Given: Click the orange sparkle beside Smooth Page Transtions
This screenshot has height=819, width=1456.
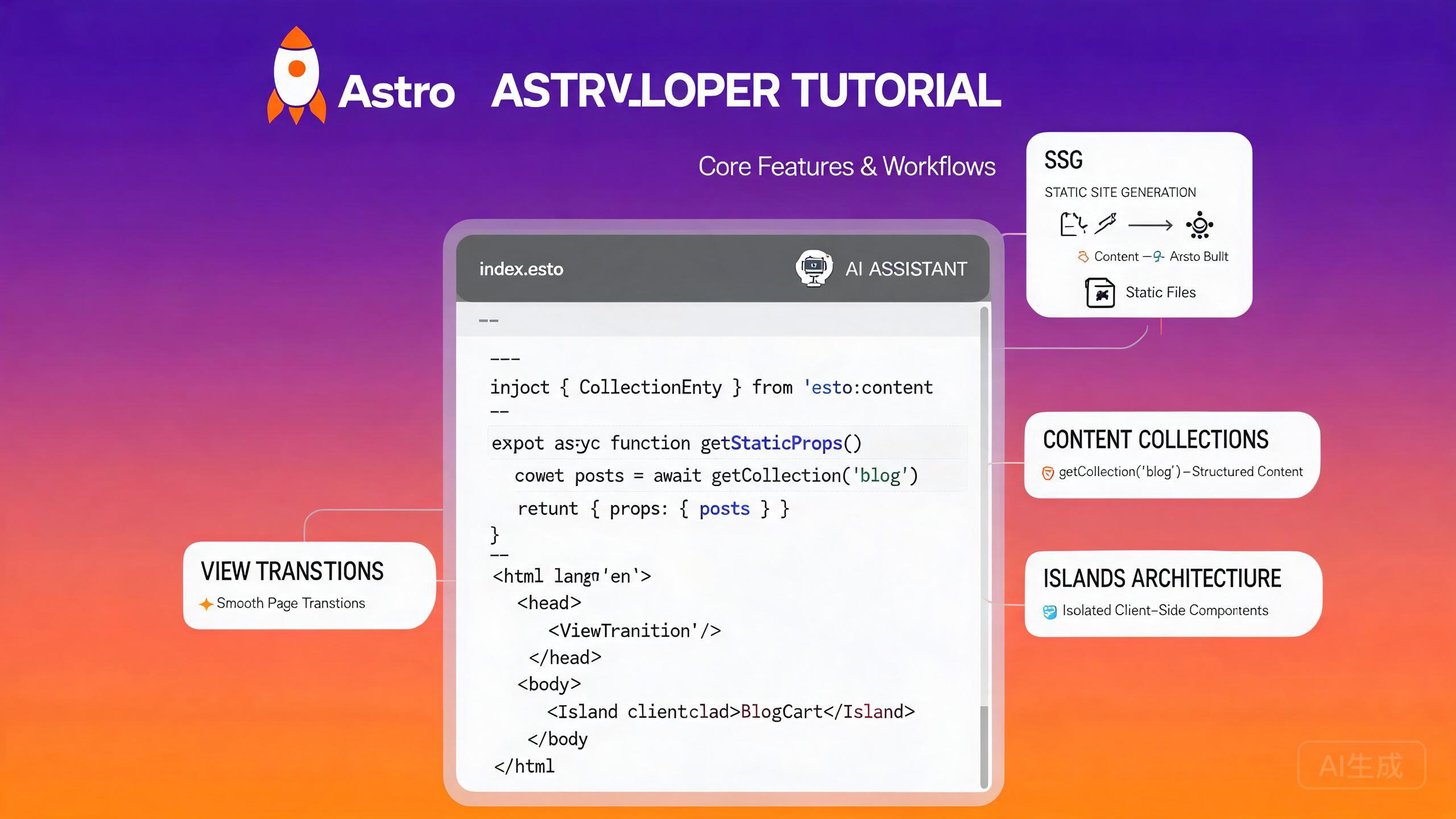Looking at the screenshot, I should click(206, 604).
